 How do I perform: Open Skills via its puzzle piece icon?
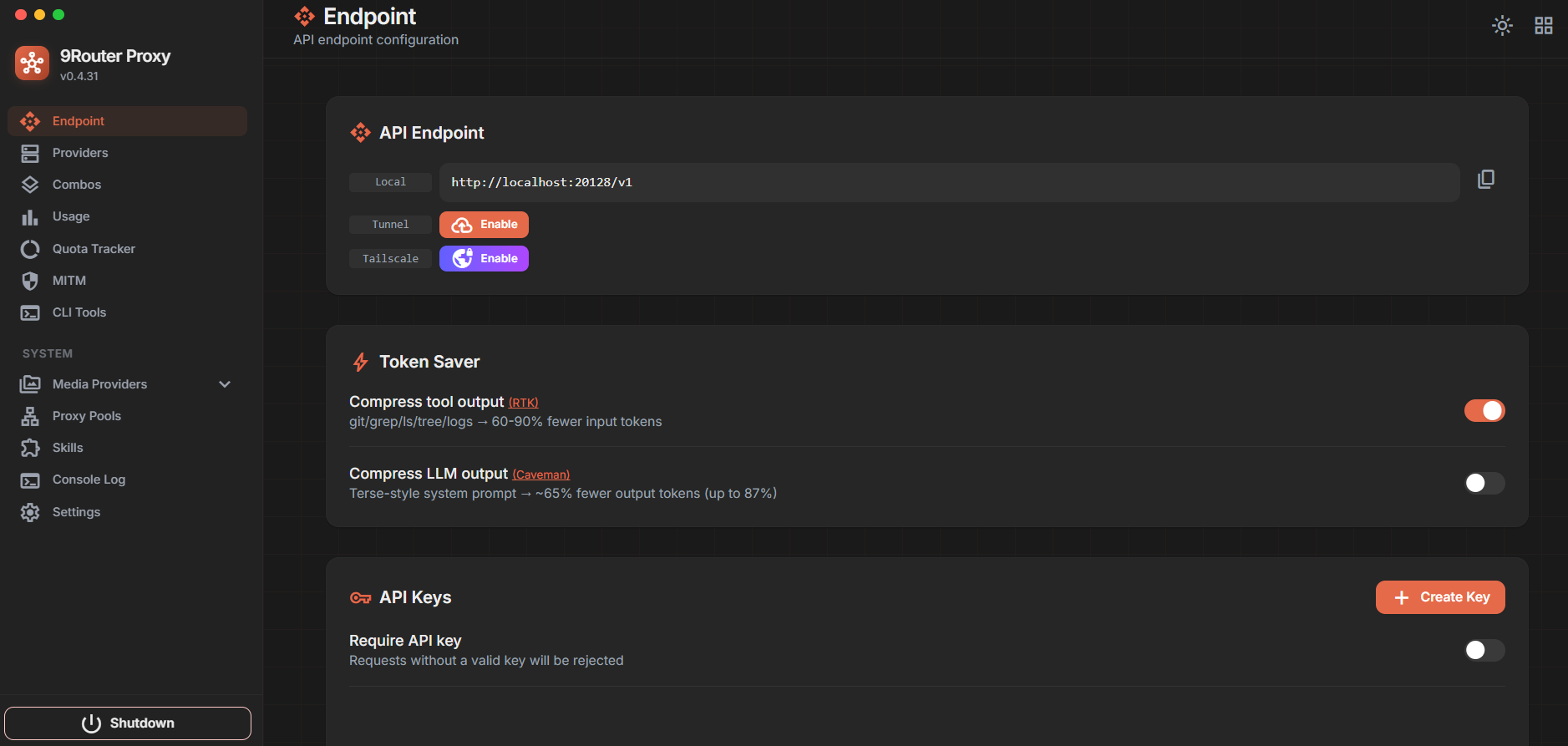[x=30, y=448]
